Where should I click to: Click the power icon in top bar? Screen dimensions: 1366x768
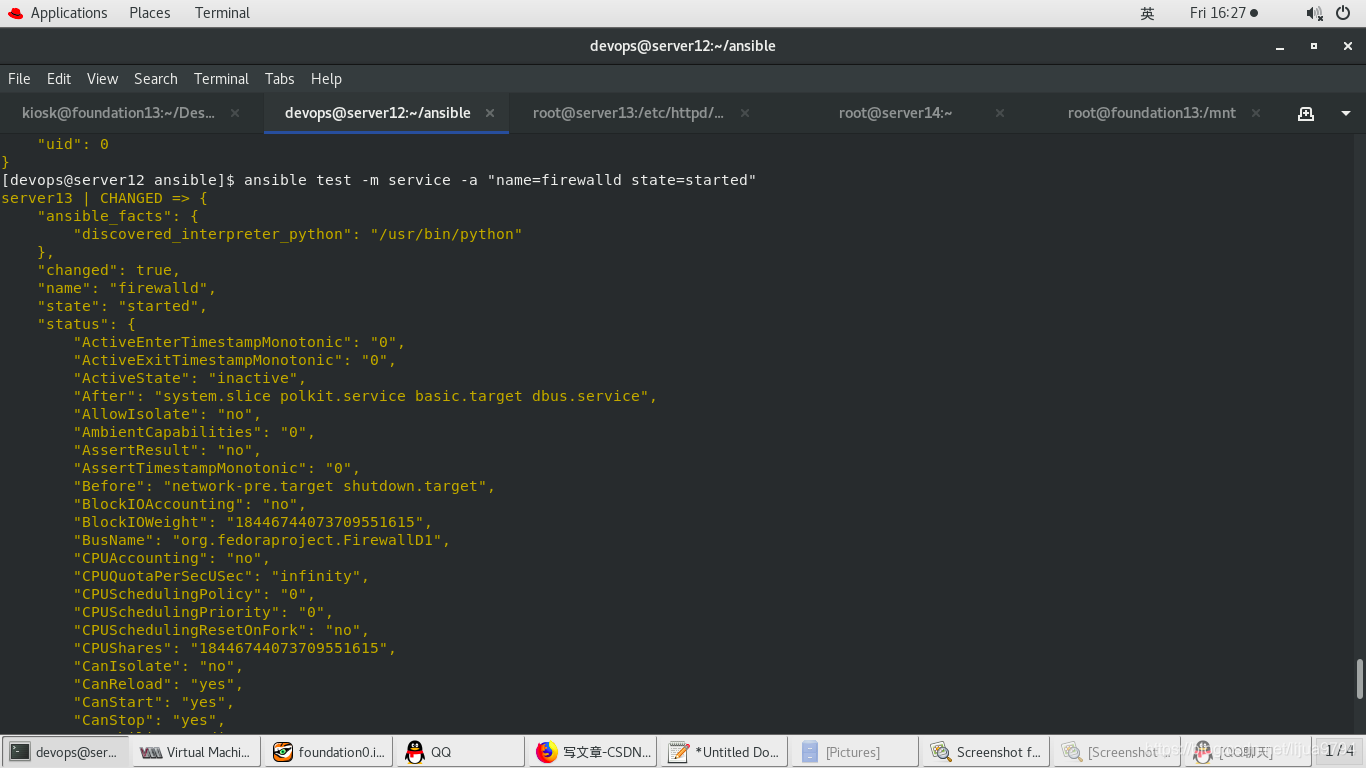1343,13
